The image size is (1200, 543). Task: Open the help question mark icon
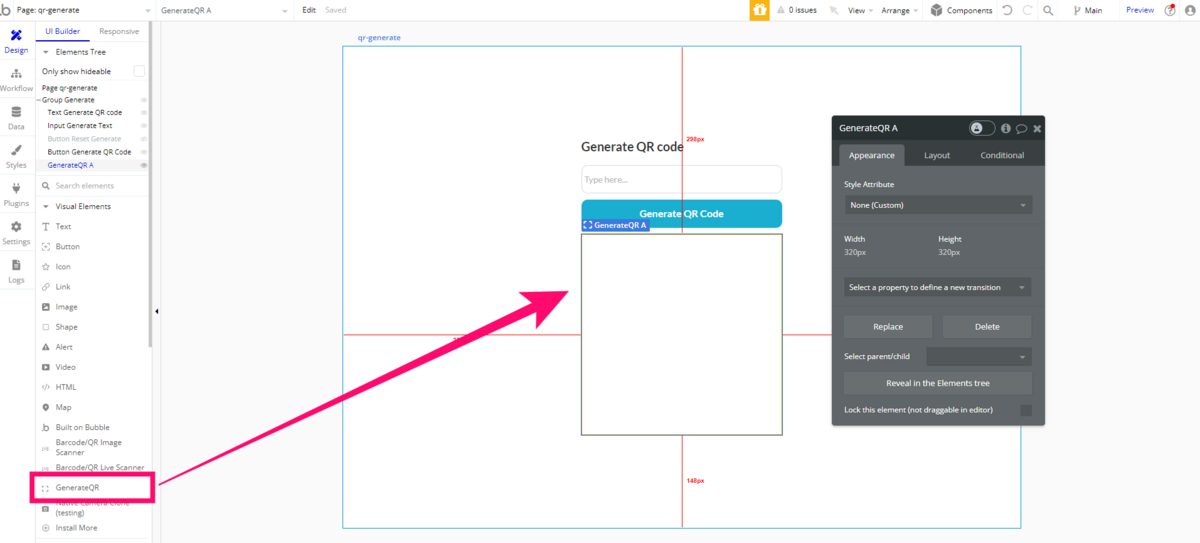point(1170,10)
